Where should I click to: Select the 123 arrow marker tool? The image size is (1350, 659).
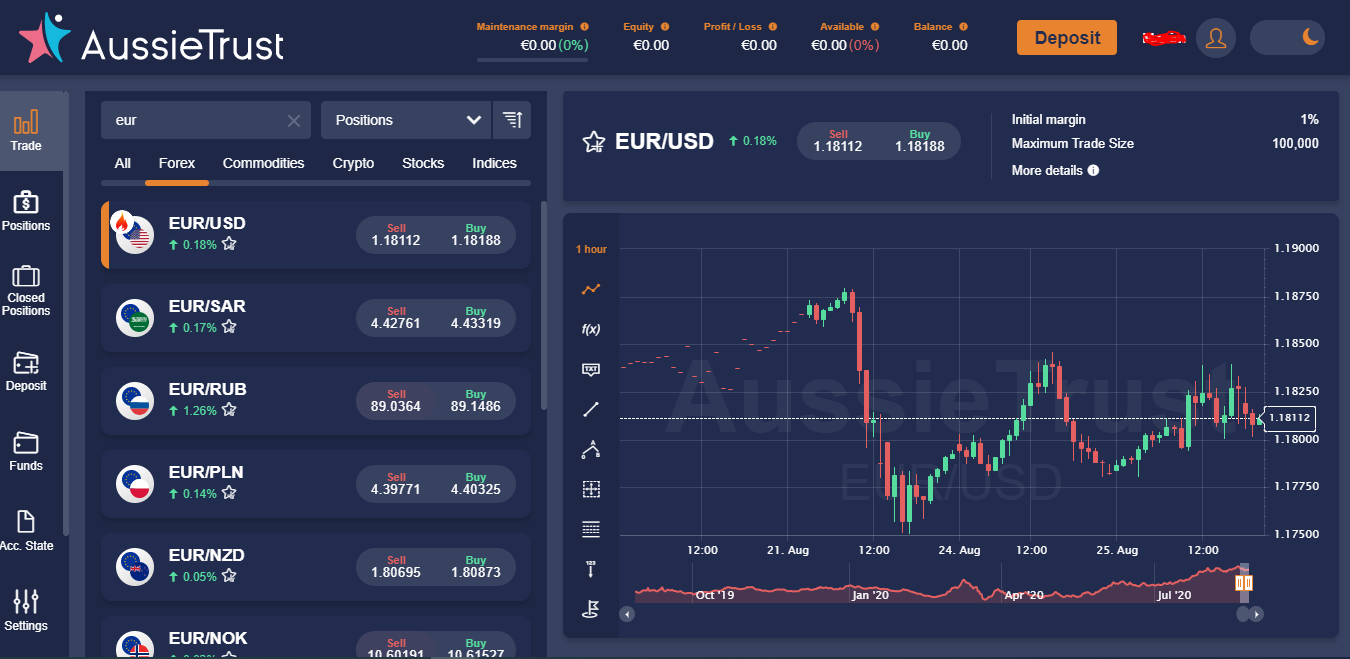(x=591, y=569)
